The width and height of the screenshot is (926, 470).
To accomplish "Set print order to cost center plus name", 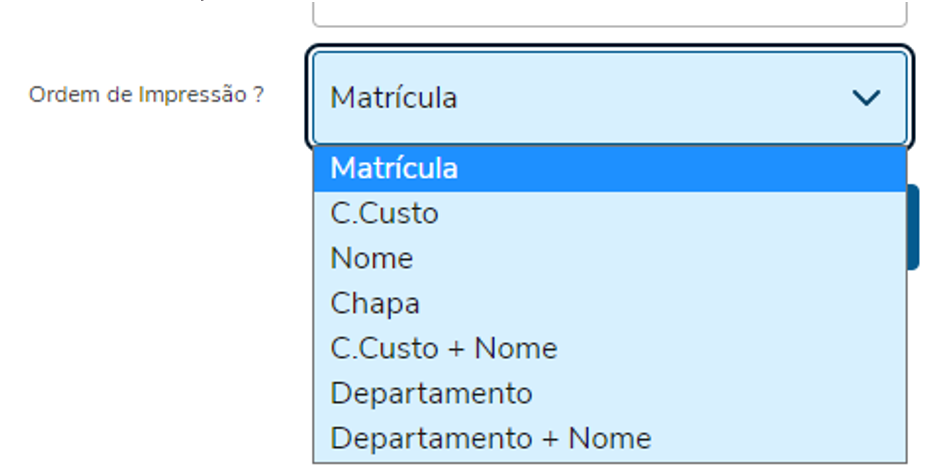I will (444, 348).
